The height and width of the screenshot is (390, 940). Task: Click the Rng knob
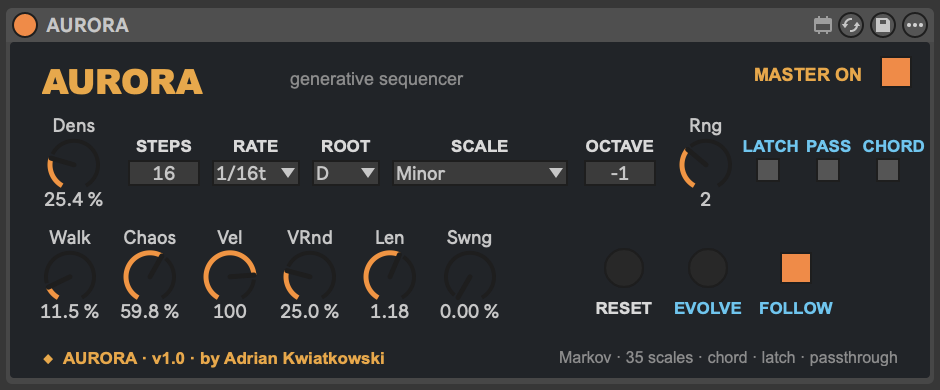(x=706, y=164)
